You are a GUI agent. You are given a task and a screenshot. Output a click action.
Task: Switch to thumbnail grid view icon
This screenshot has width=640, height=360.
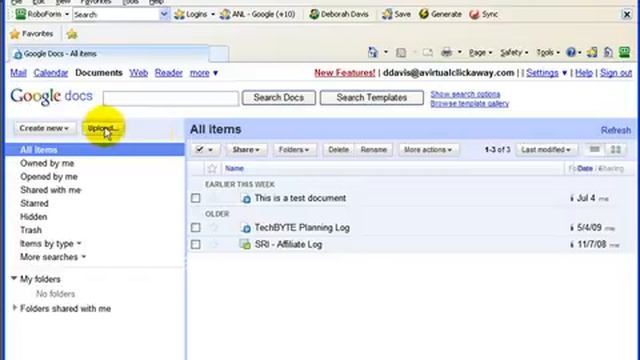pyautogui.click(x=616, y=150)
